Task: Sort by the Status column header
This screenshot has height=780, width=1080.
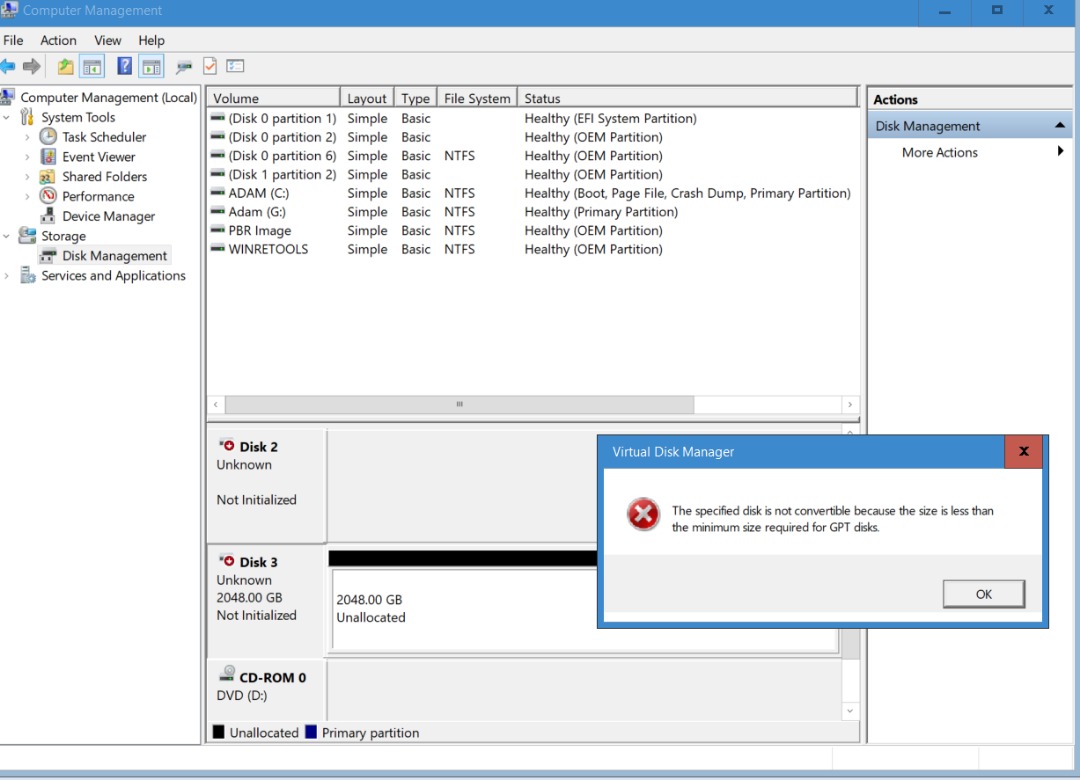Action: (688, 98)
